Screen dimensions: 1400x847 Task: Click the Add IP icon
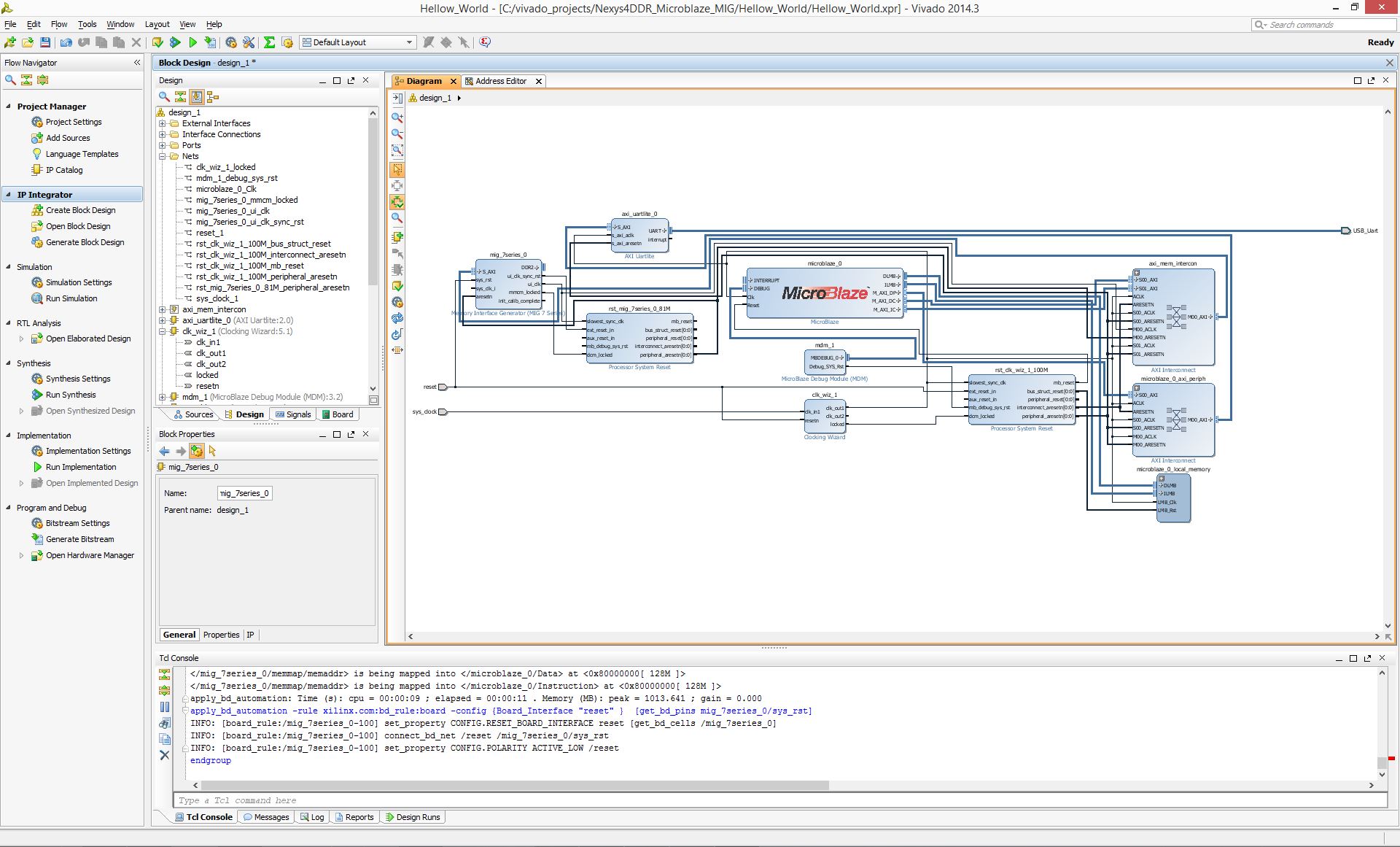point(397,237)
